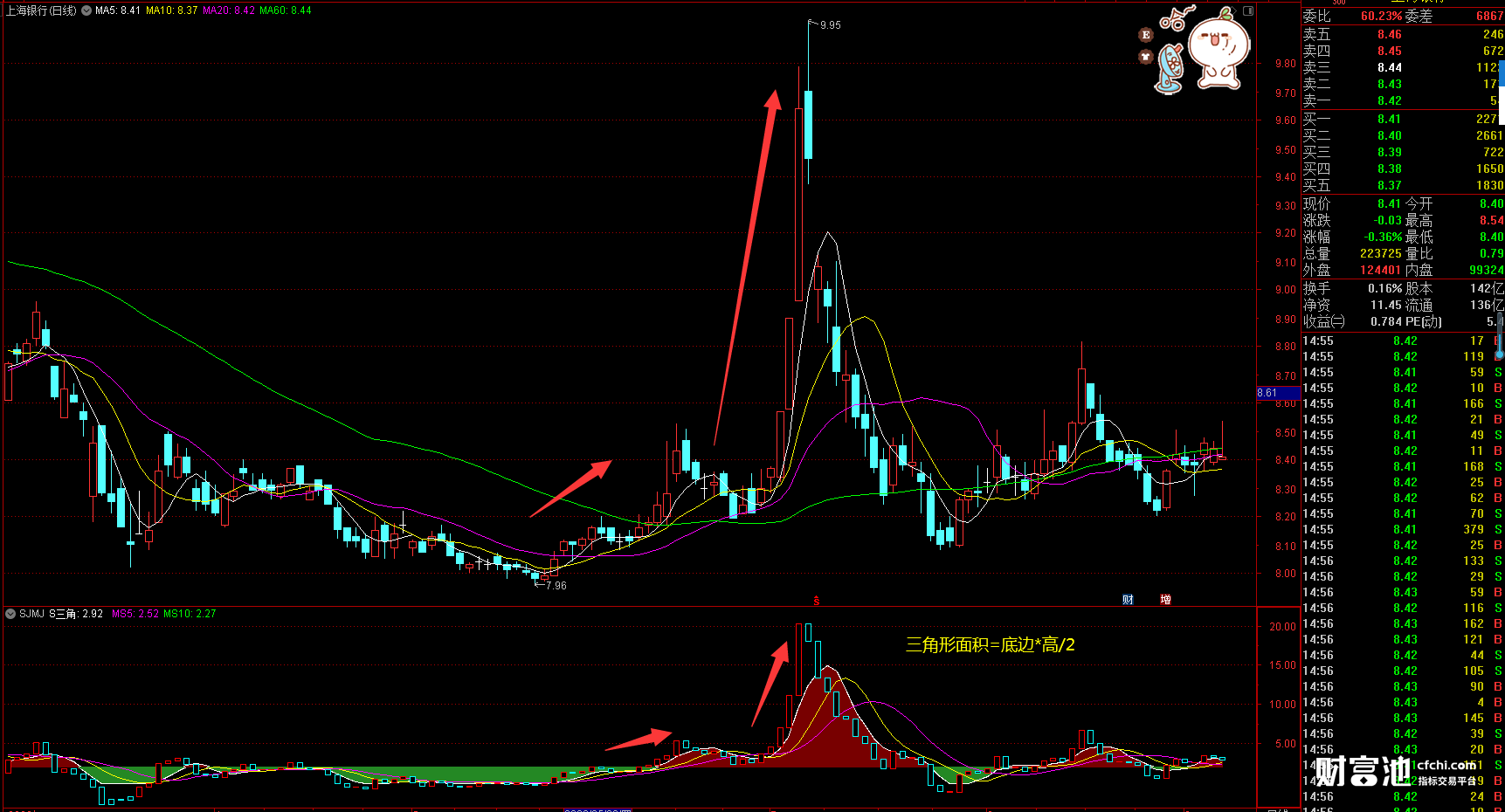
Task: Click the 9.95 high price label
Action: coord(831,25)
